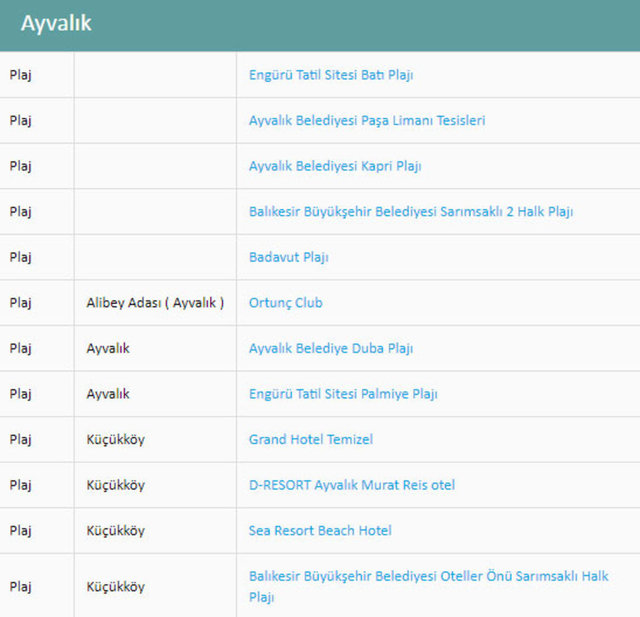Open the Grand Hotel Temizel link

[x=311, y=440]
